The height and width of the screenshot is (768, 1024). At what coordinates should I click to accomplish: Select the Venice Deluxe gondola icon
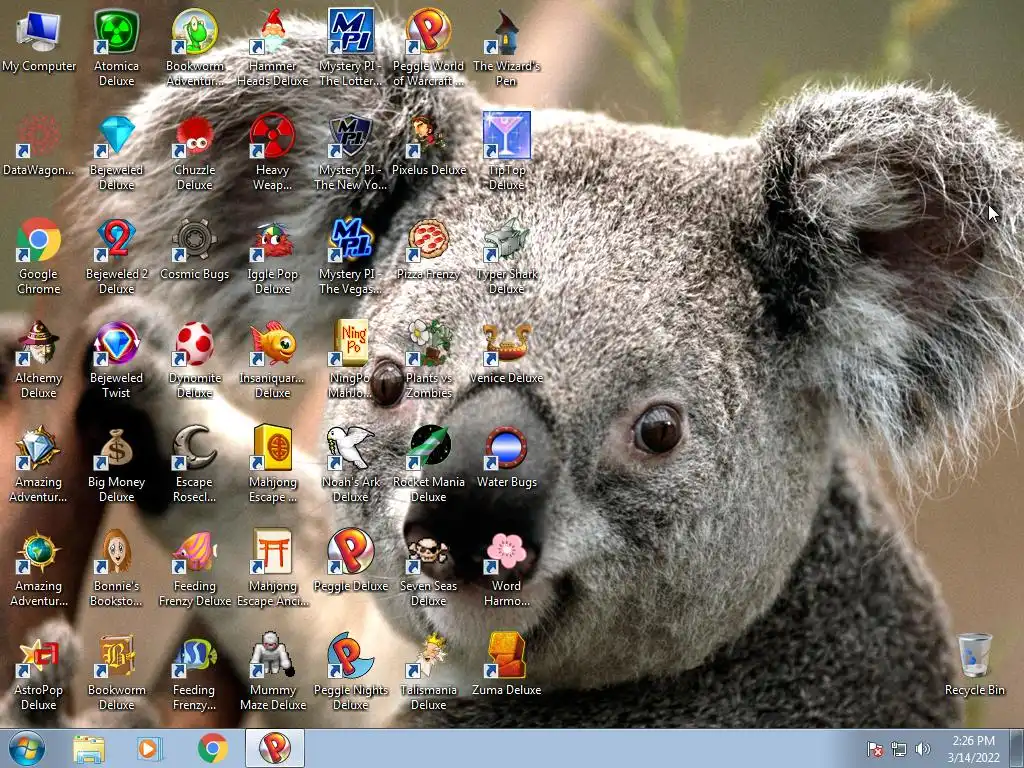click(506, 344)
